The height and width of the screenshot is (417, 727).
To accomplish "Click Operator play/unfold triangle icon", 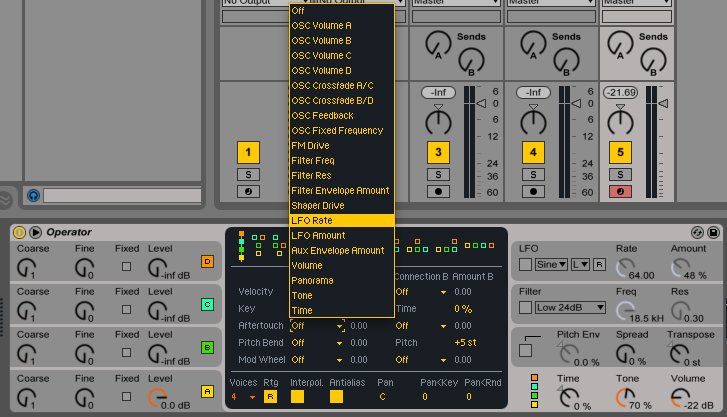I will [x=36, y=232].
